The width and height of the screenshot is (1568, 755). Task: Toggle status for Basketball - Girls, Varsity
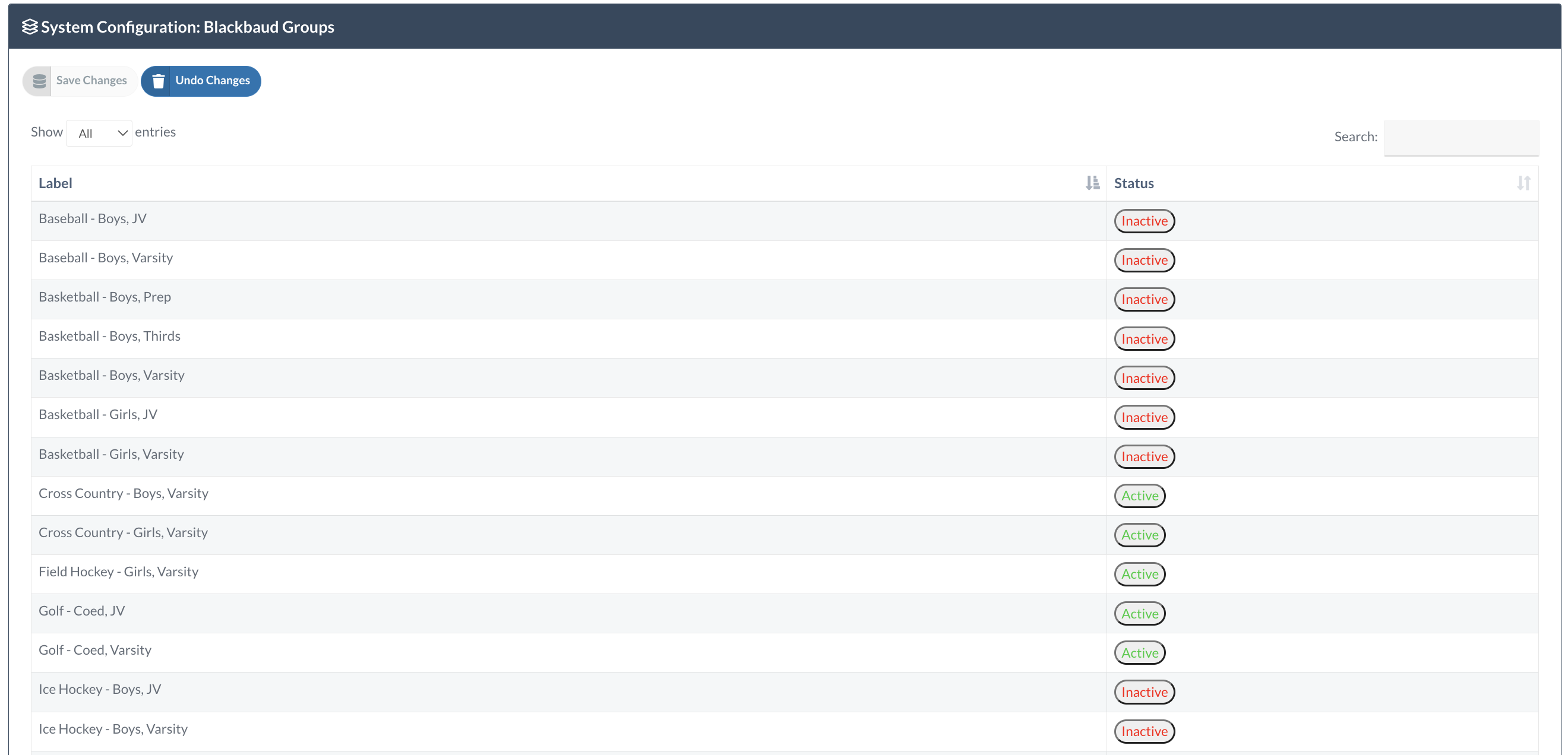point(1144,456)
